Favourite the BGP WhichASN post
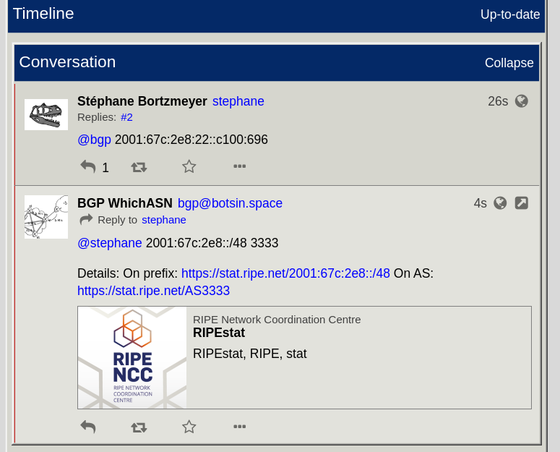Screen dimensions: 560x452 189,427
